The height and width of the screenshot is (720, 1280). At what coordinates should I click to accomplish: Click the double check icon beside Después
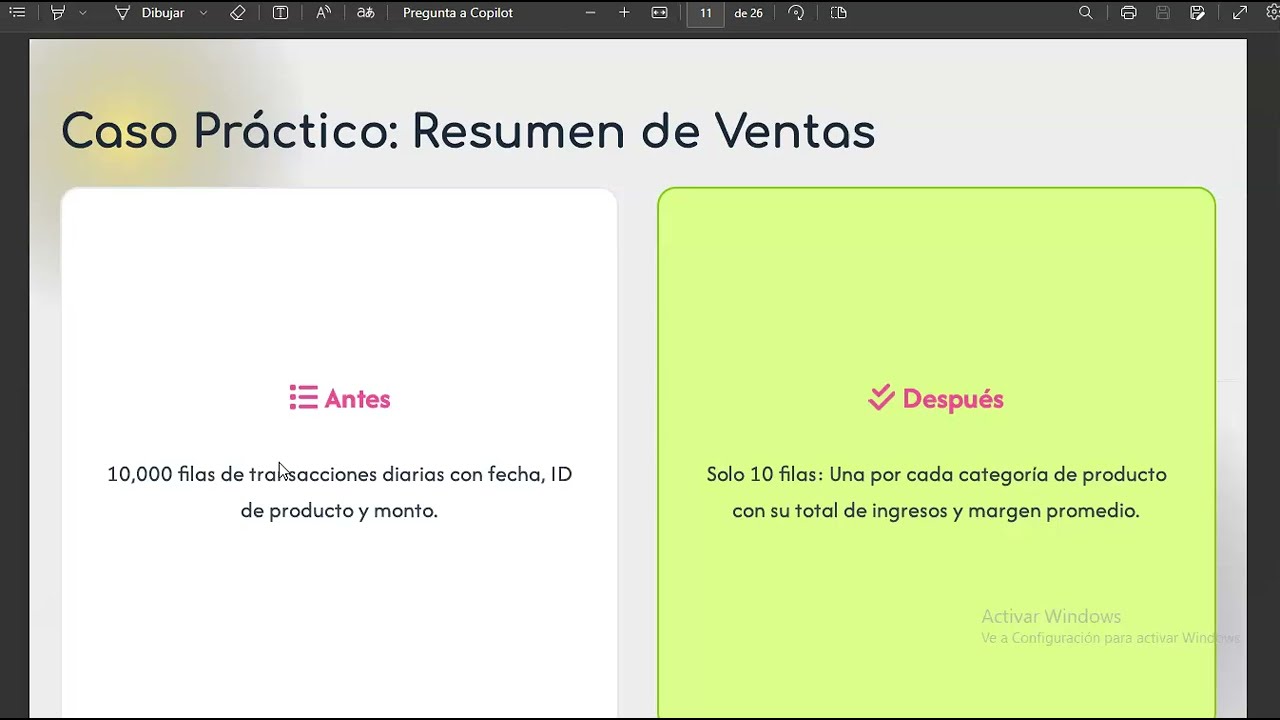pos(881,398)
